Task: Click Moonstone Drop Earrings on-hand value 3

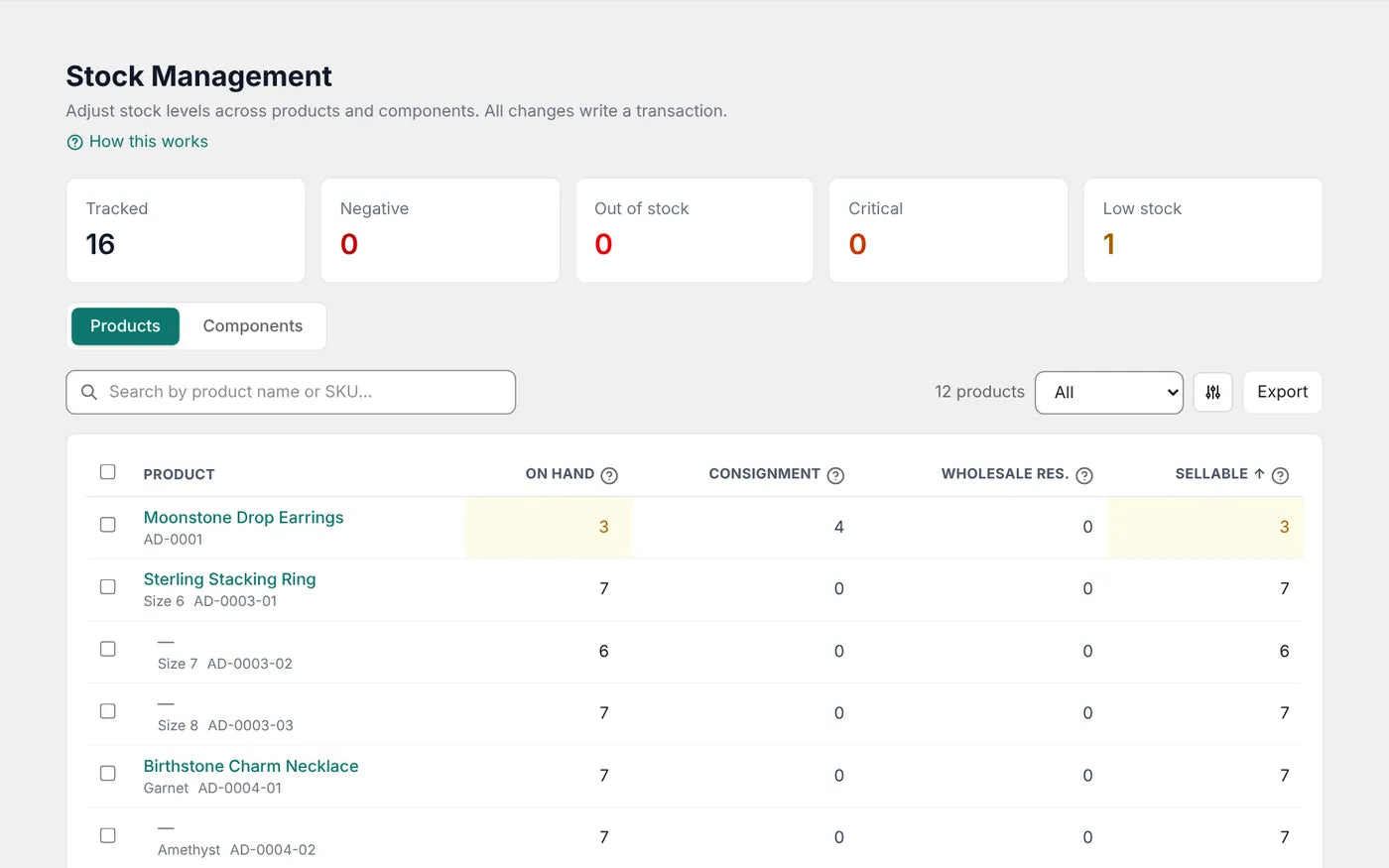Action: 603,527
